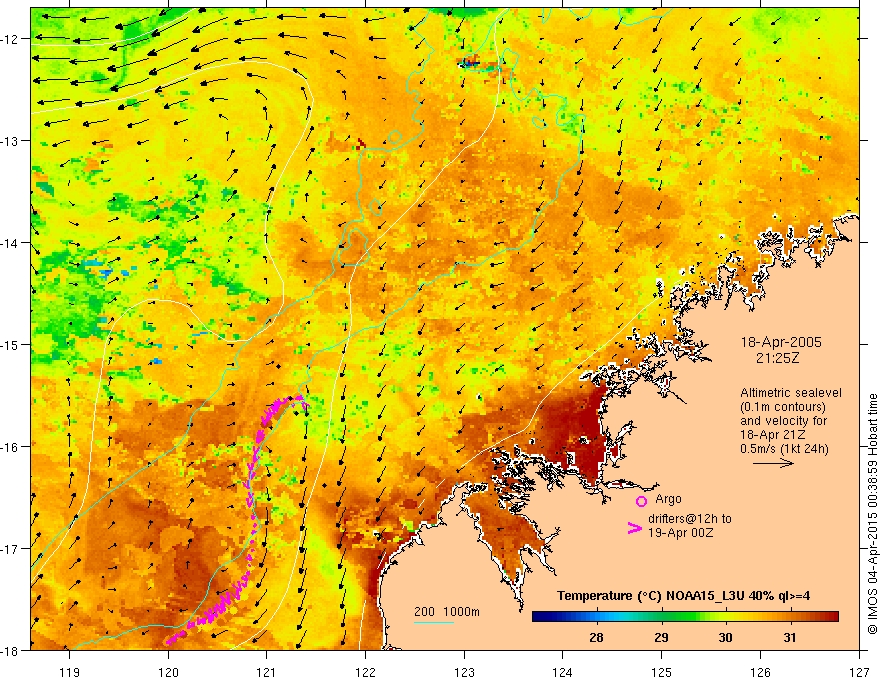Viewport: 880px width, 680px height.
Task: Click the "18-Apr 21Z" legend line
Action: [773, 435]
